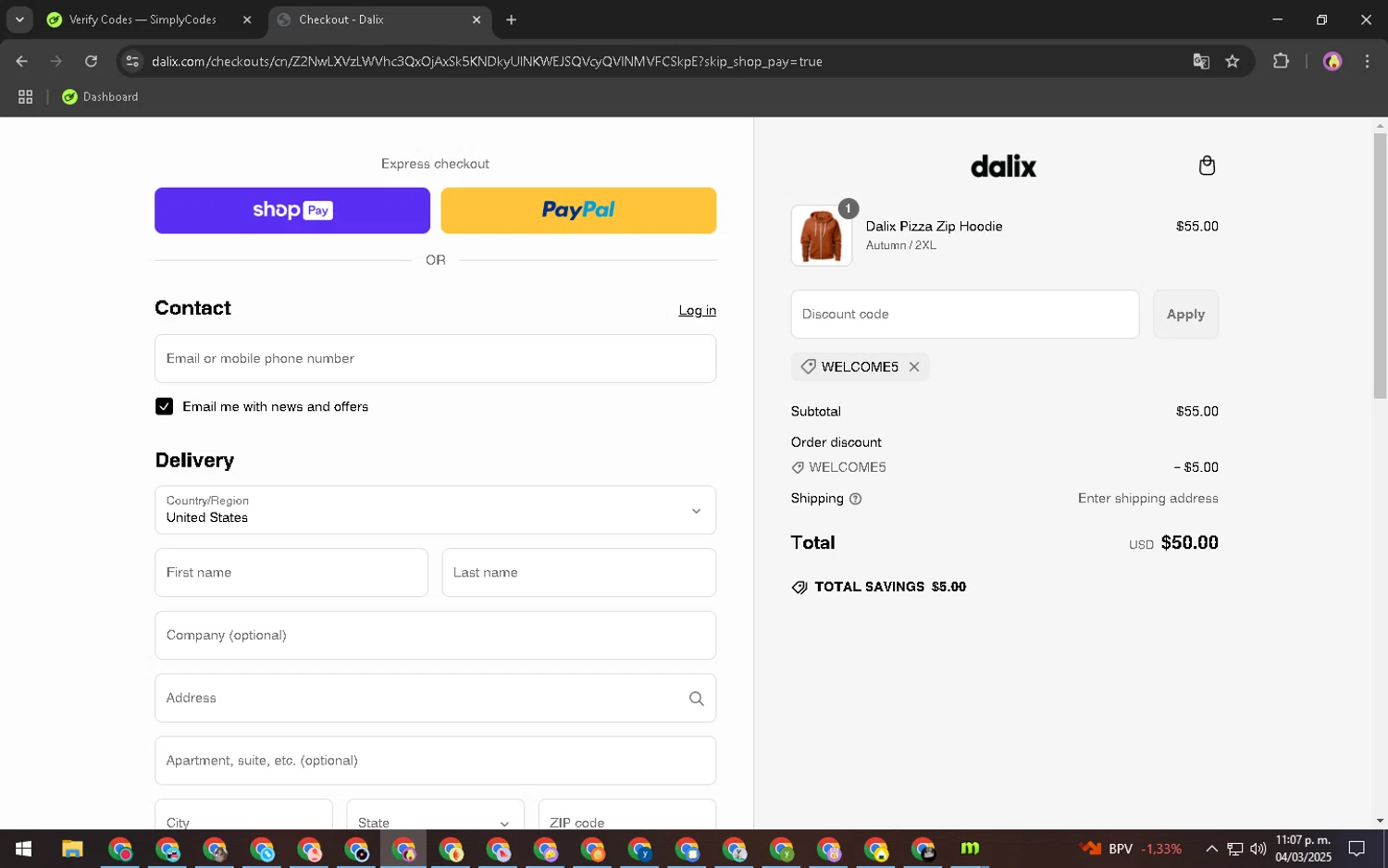The height and width of the screenshot is (868, 1388).
Task: Click the total $50.00 amount
Action: pos(1189,543)
